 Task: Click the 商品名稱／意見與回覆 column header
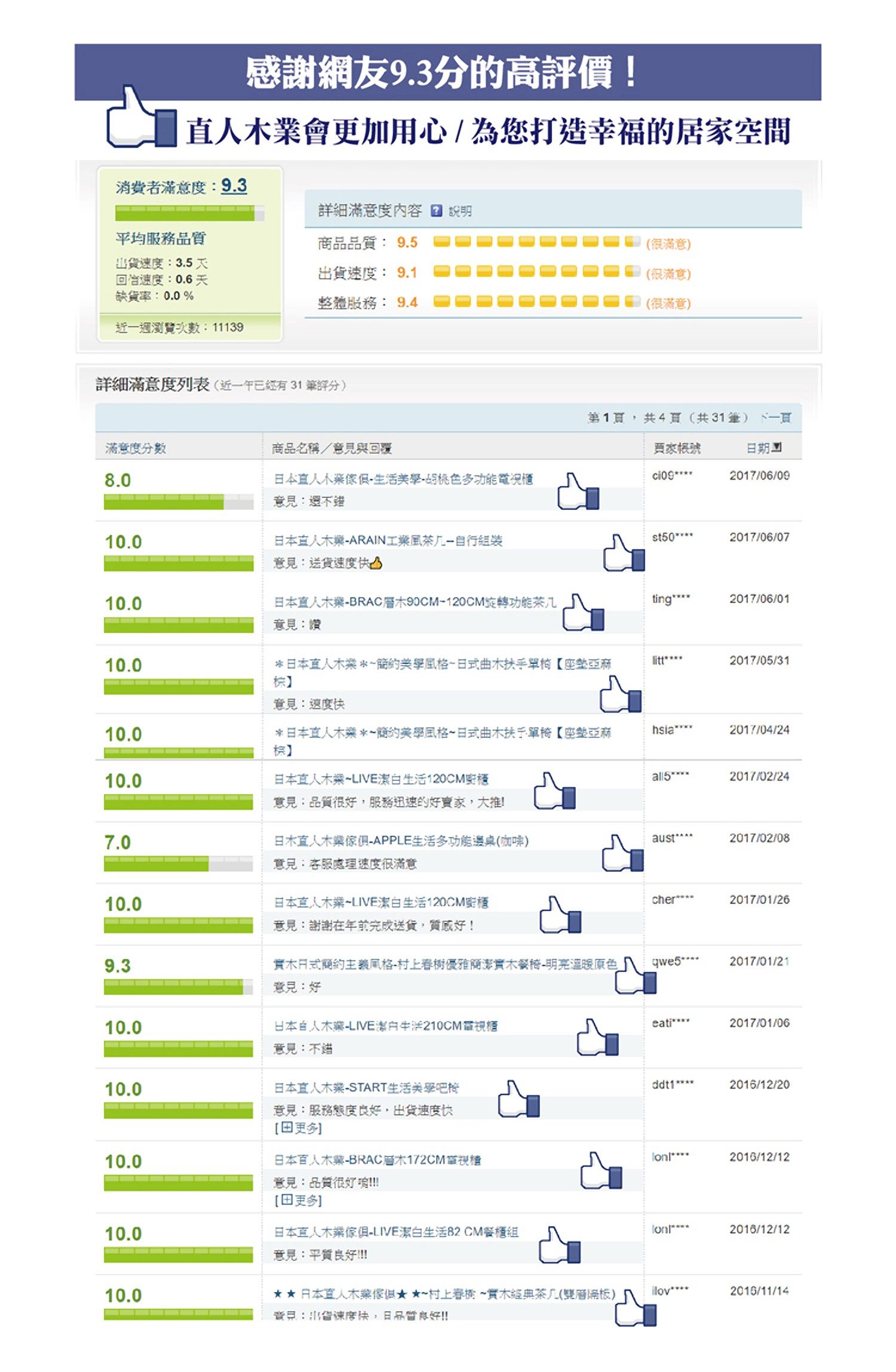click(332, 448)
